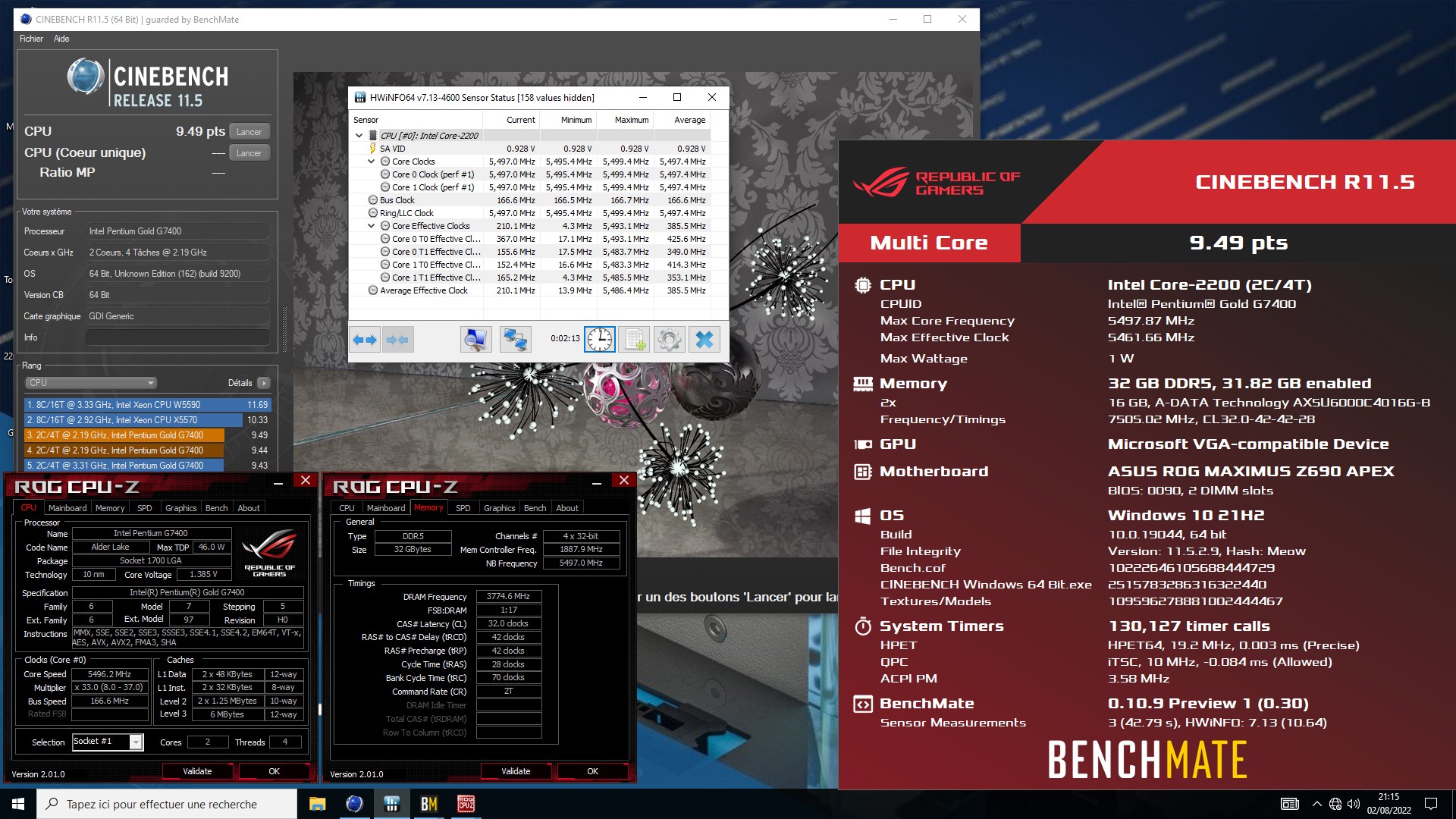Click OK in left CPU-Z window
The width and height of the screenshot is (1456, 819).
click(x=274, y=771)
